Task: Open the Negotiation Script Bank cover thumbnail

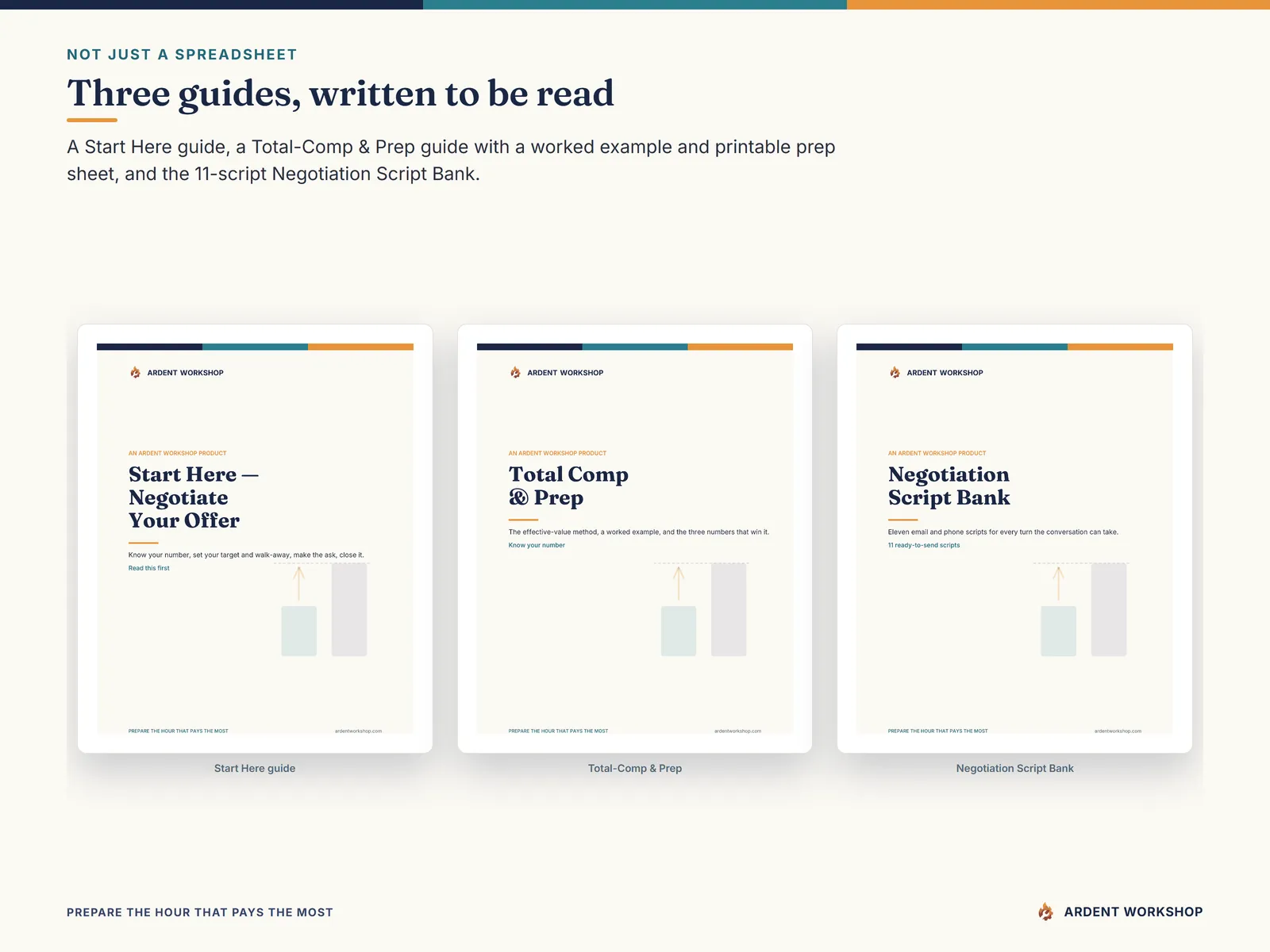Action: point(1014,539)
